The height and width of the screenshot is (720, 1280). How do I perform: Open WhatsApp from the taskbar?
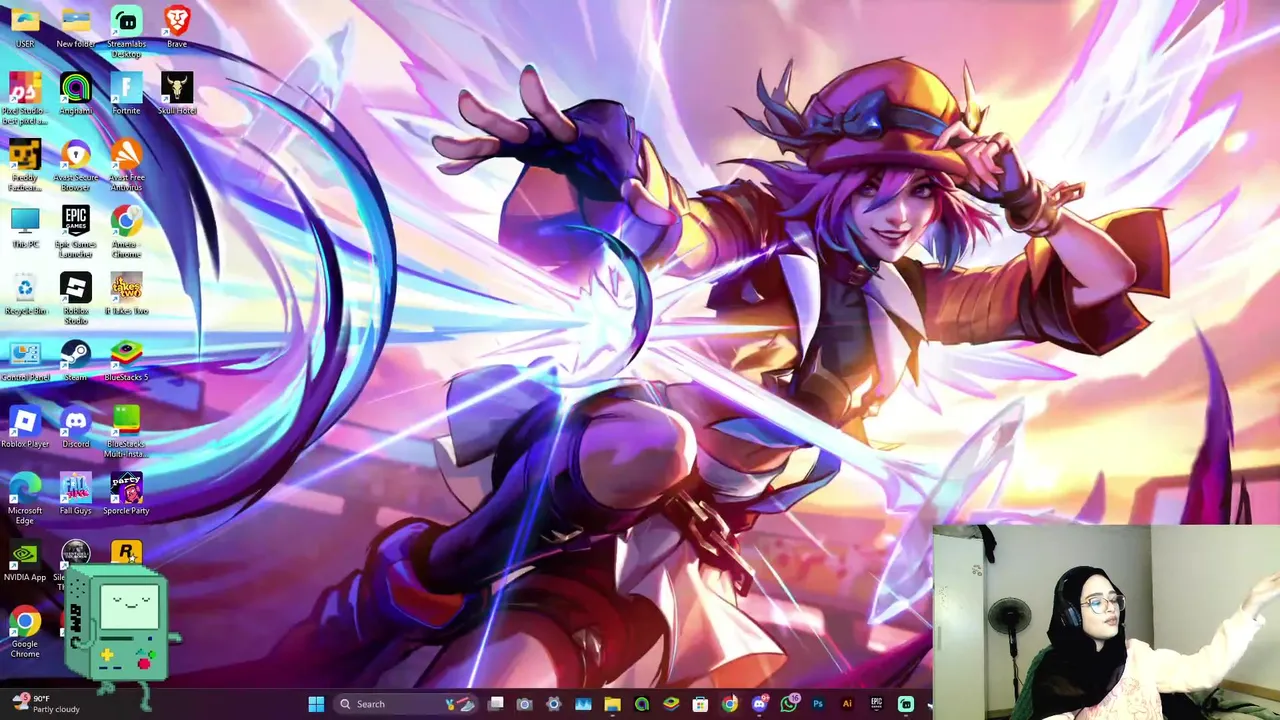click(x=788, y=704)
